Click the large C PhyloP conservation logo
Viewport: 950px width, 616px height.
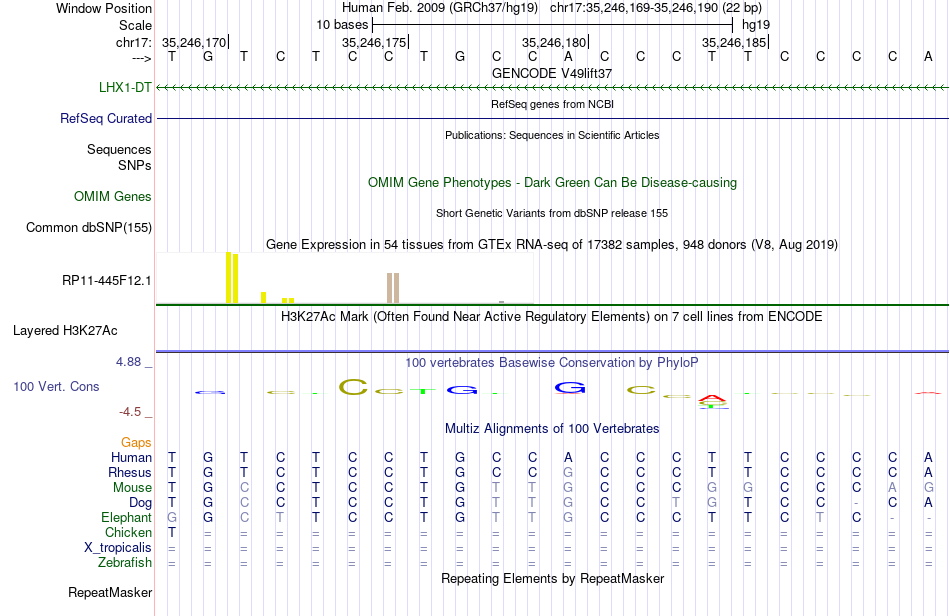click(x=353, y=386)
